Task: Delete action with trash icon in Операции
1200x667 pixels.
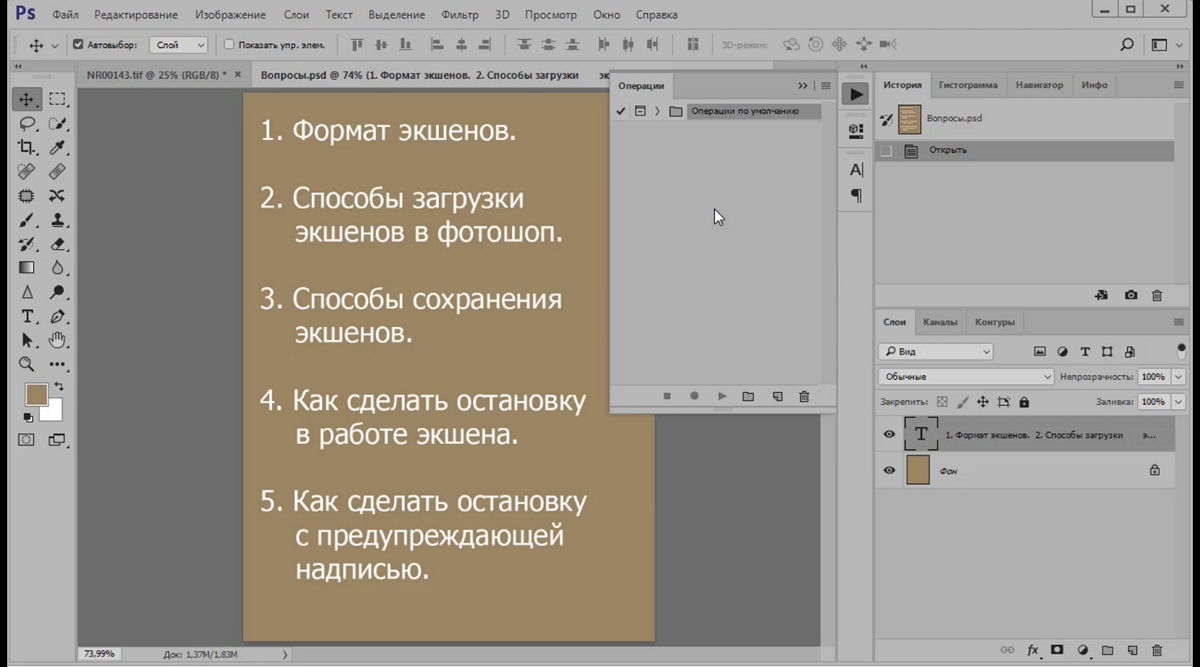Action: [804, 397]
